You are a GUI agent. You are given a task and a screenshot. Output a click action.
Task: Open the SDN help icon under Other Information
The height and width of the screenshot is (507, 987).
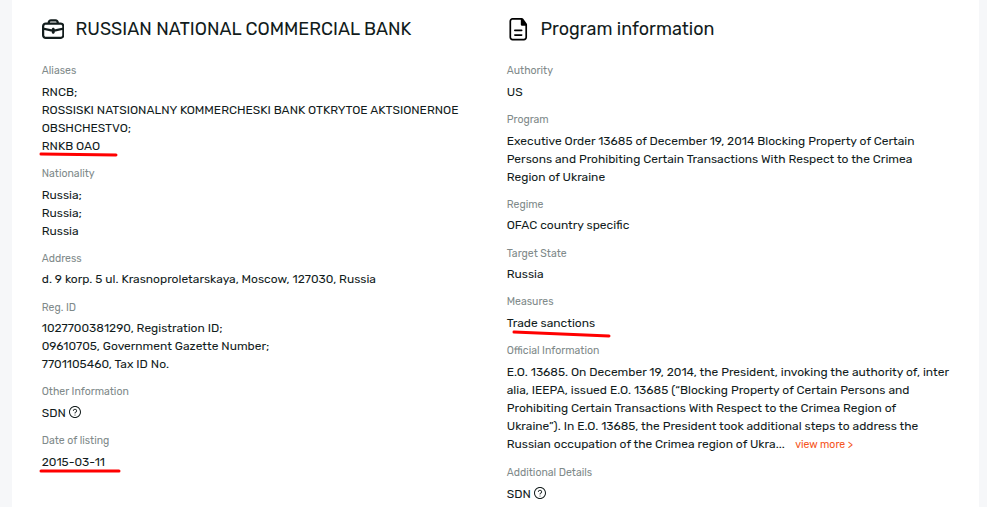pyautogui.click(x=75, y=412)
